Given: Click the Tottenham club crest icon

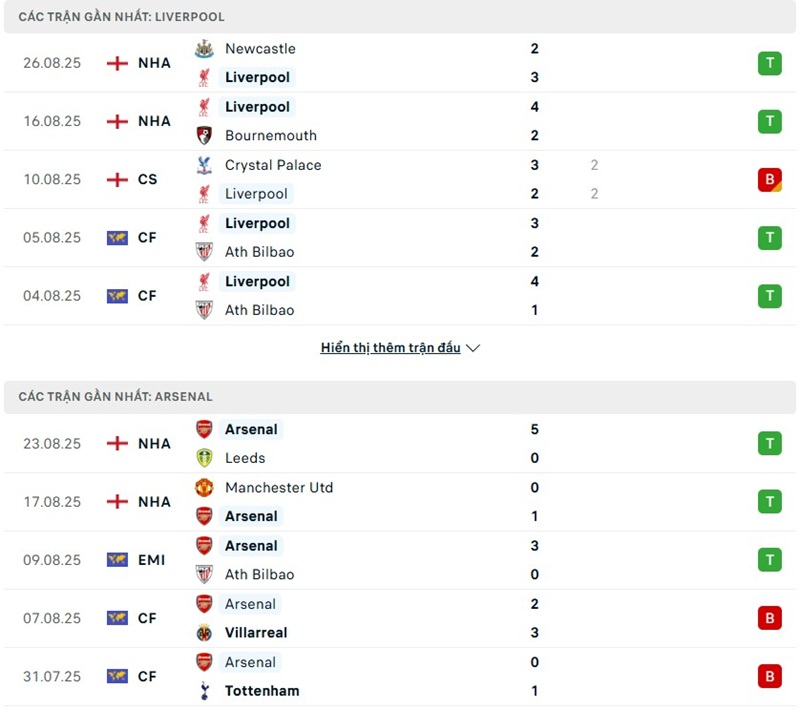Looking at the screenshot, I should (x=204, y=690).
